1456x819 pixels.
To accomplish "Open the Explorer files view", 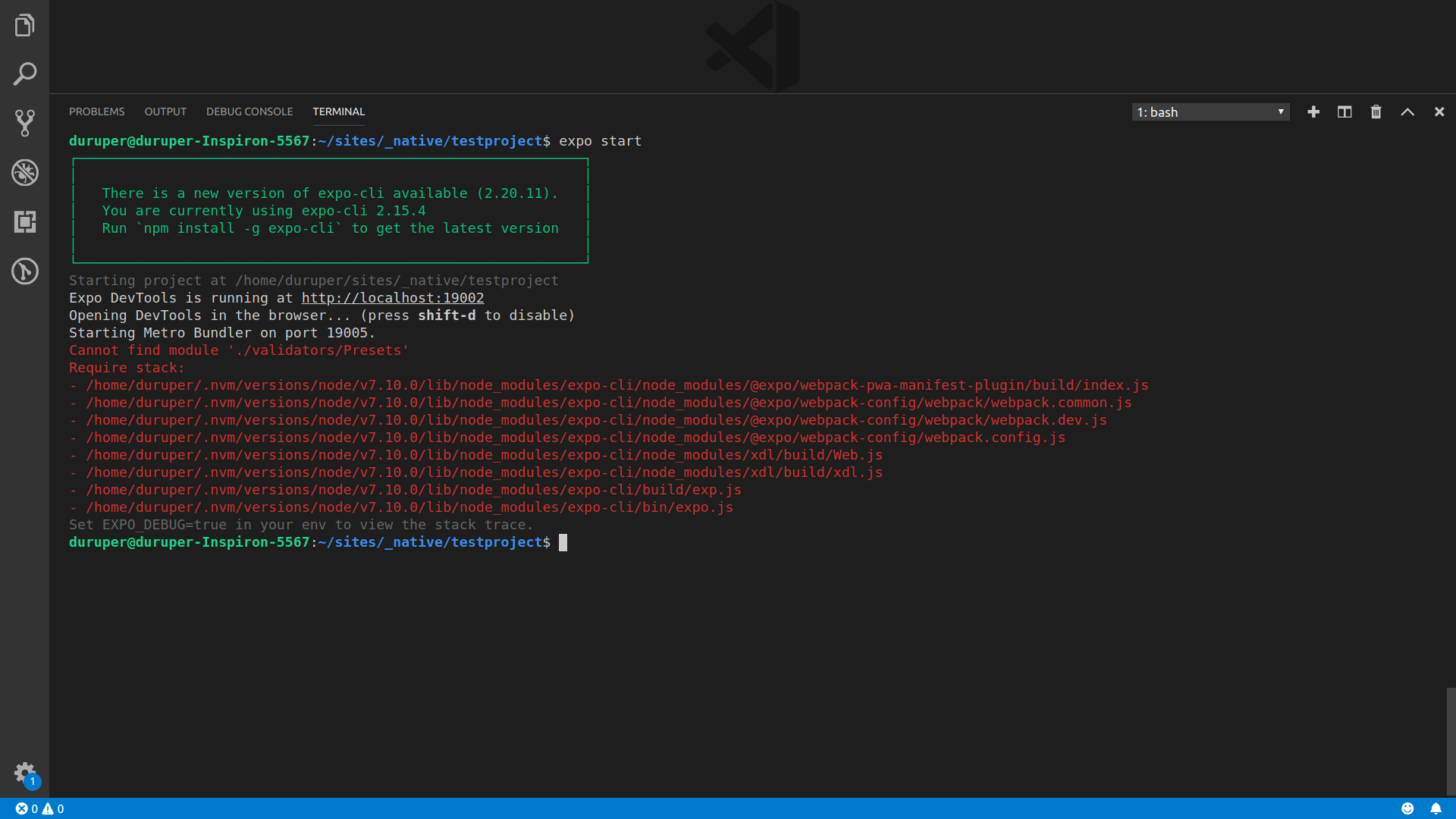I will pyautogui.click(x=24, y=25).
